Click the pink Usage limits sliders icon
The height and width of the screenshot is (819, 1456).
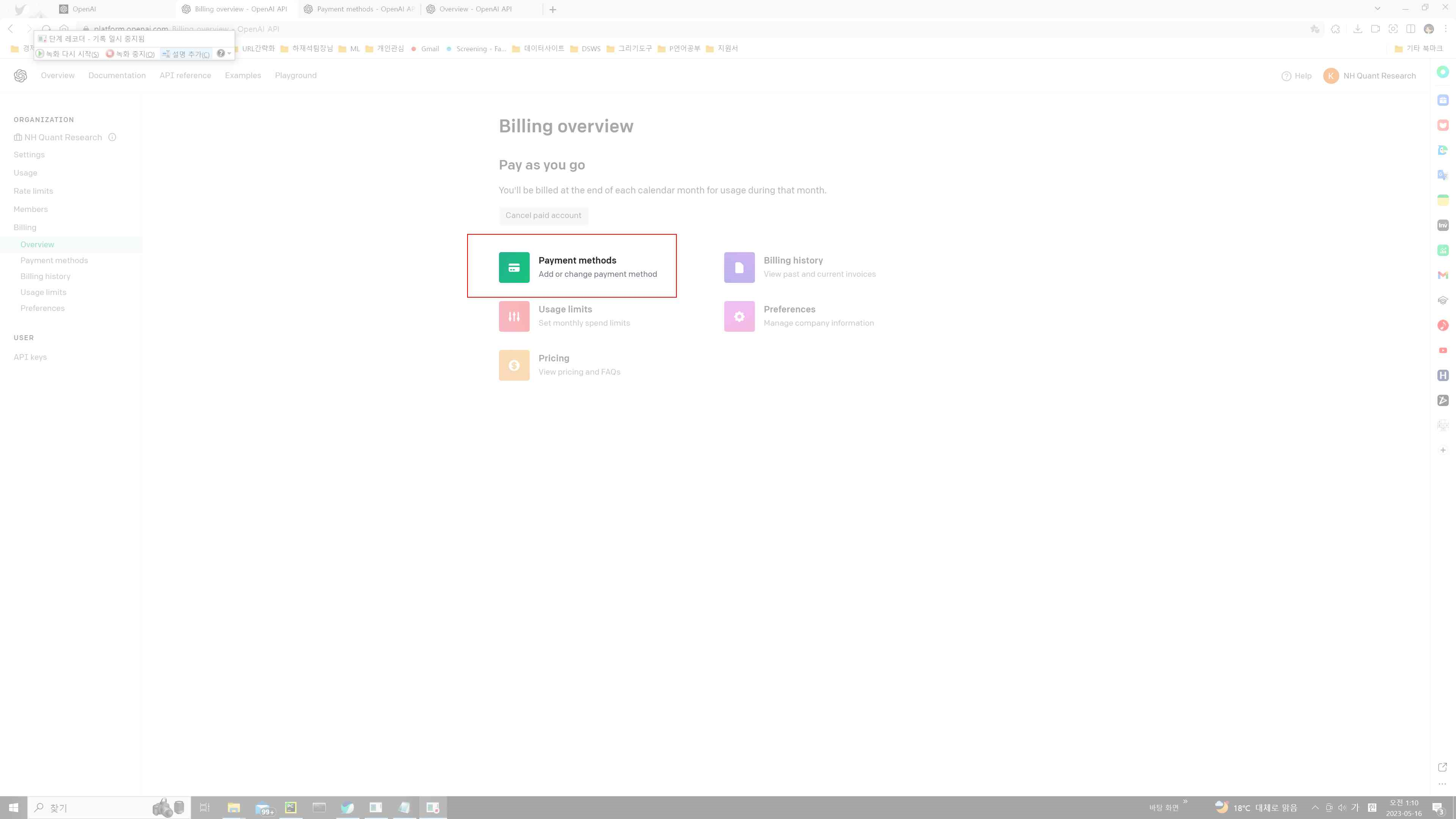(x=514, y=316)
